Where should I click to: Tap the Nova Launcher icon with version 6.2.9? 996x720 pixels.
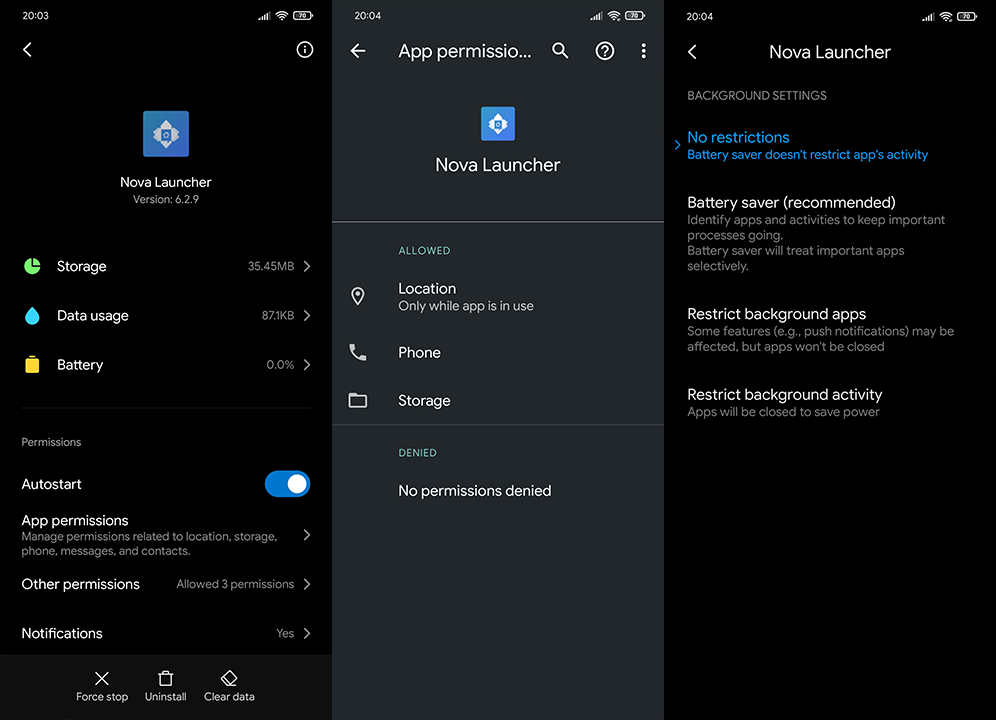tap(166, 133)
